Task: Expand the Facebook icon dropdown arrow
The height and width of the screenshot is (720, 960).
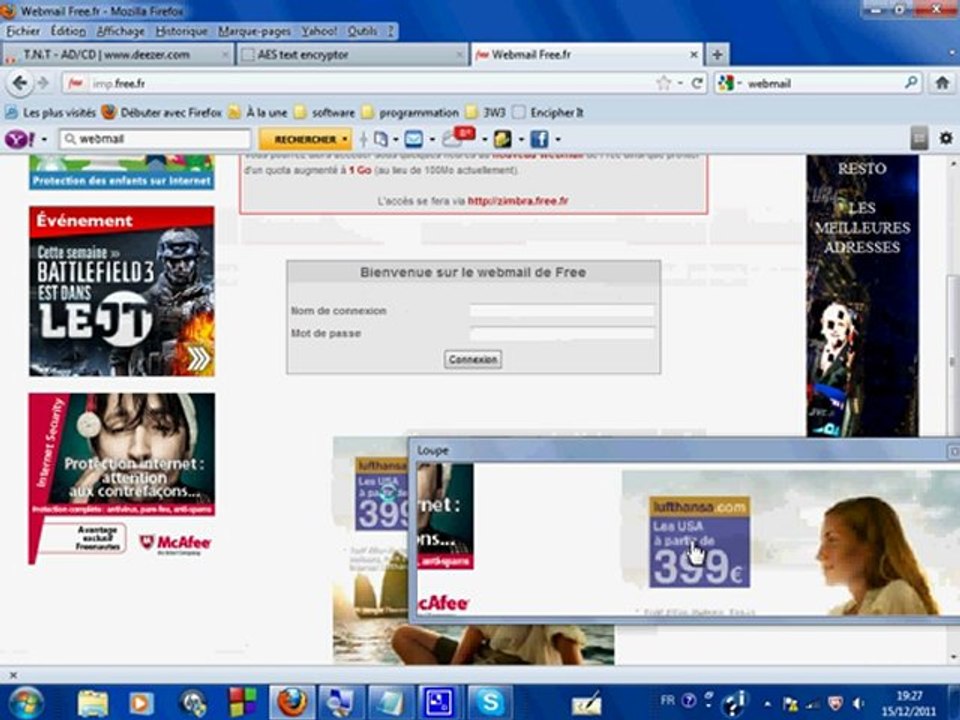Action: [x=558, y=140]
